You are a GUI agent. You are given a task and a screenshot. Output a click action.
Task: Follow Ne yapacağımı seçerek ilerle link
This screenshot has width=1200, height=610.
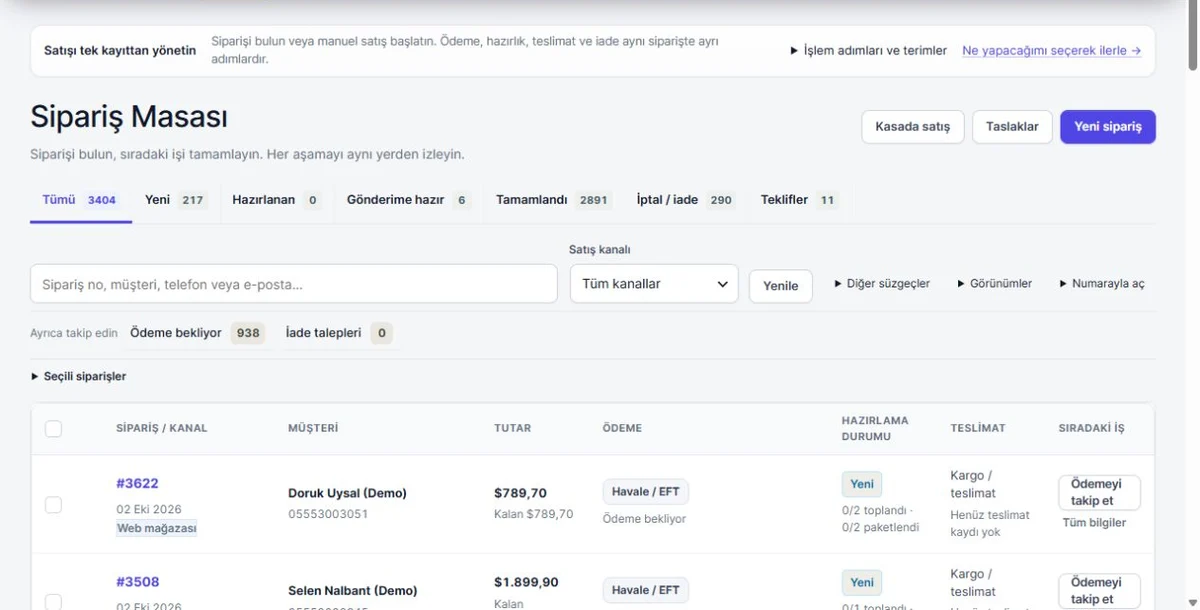click(x=1051, y=50)
